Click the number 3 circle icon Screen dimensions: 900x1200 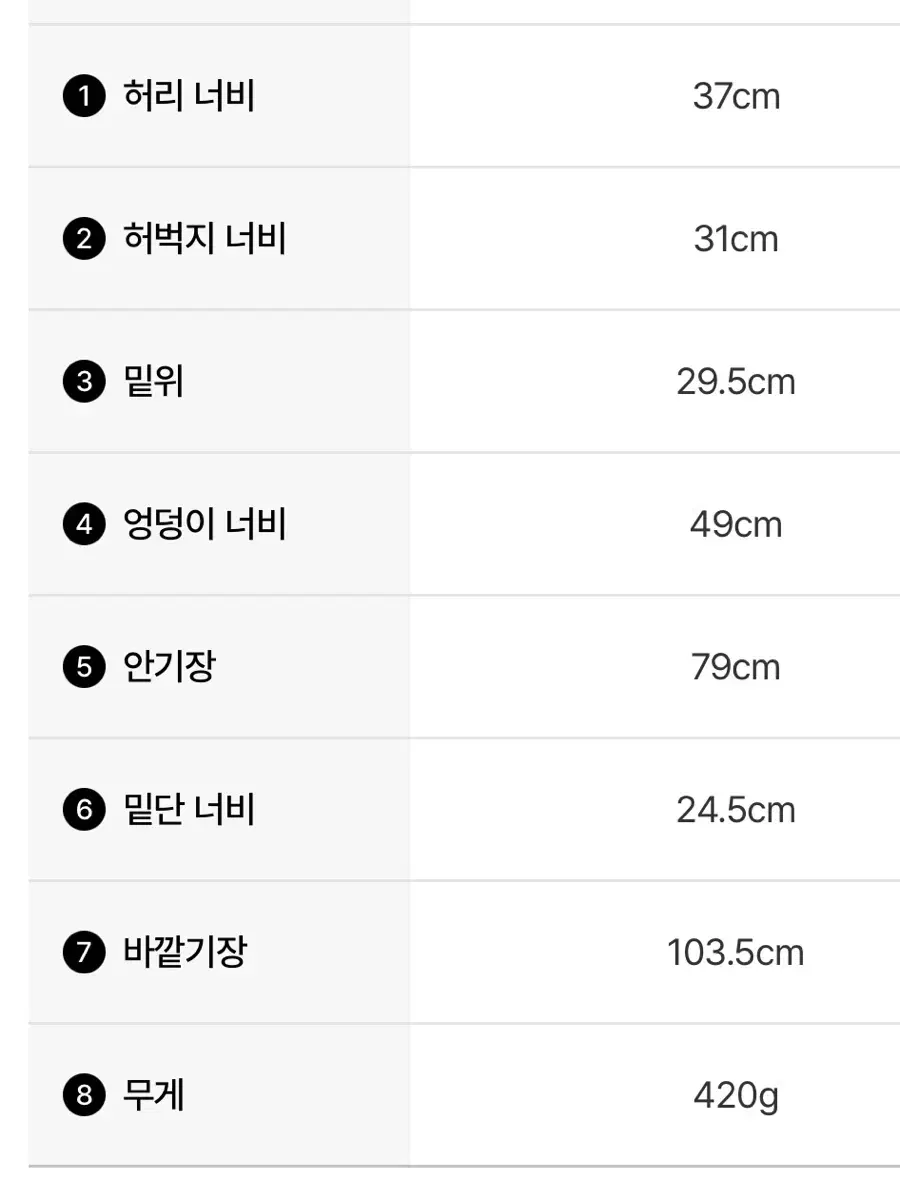pyautogui.click(x=84, y=383)
